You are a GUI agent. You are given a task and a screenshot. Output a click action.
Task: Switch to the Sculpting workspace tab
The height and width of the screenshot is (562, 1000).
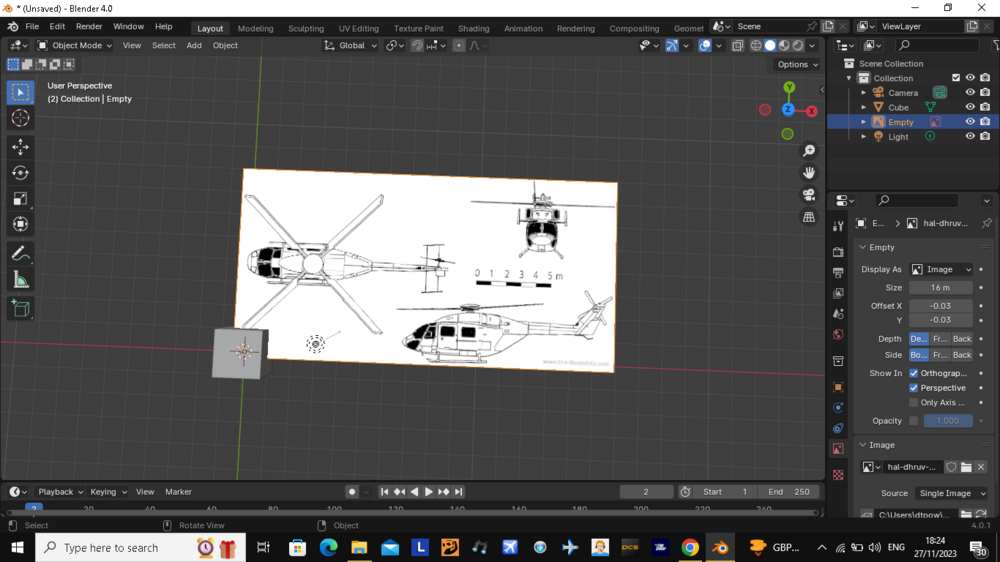[x=306, y=28]
